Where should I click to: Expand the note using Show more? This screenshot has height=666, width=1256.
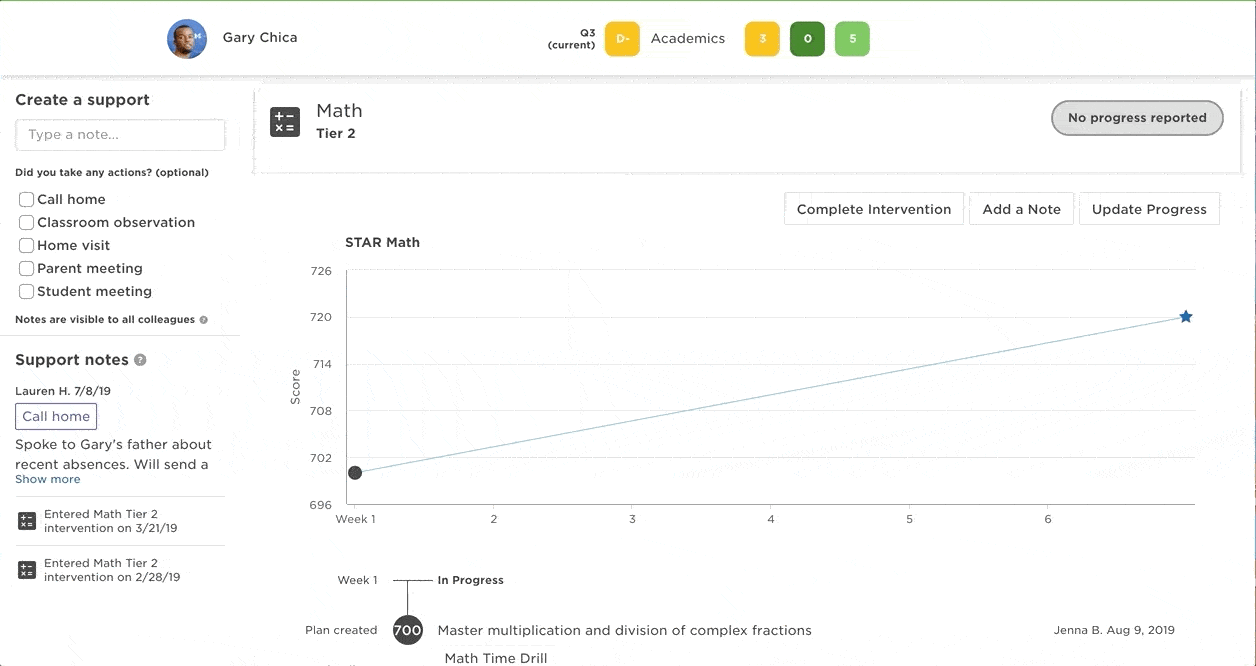tap(47, 479)
